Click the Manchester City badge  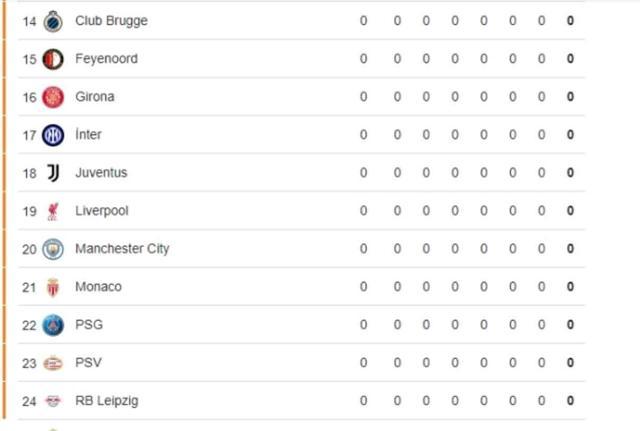click(x=53, y=249)
